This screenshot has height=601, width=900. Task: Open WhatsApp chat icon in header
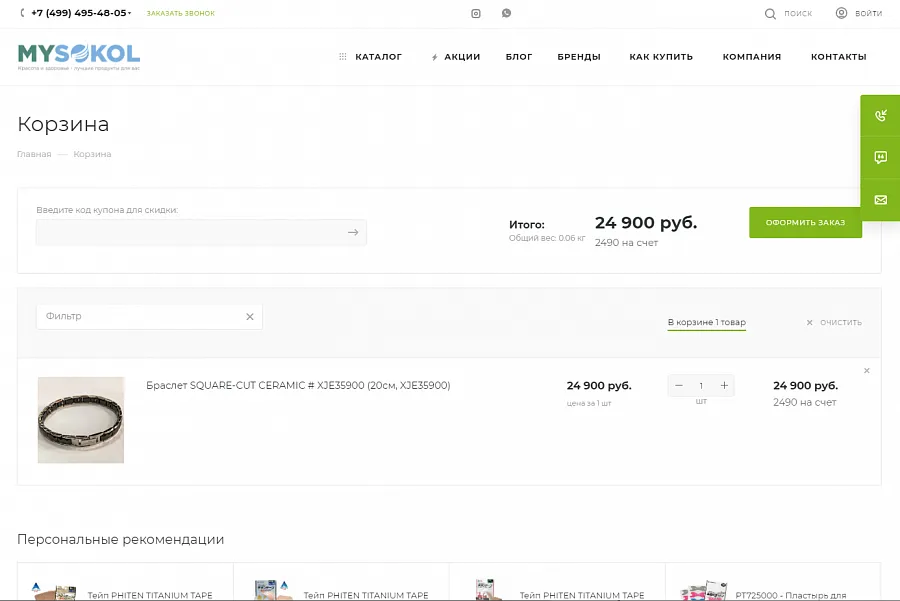506,13
